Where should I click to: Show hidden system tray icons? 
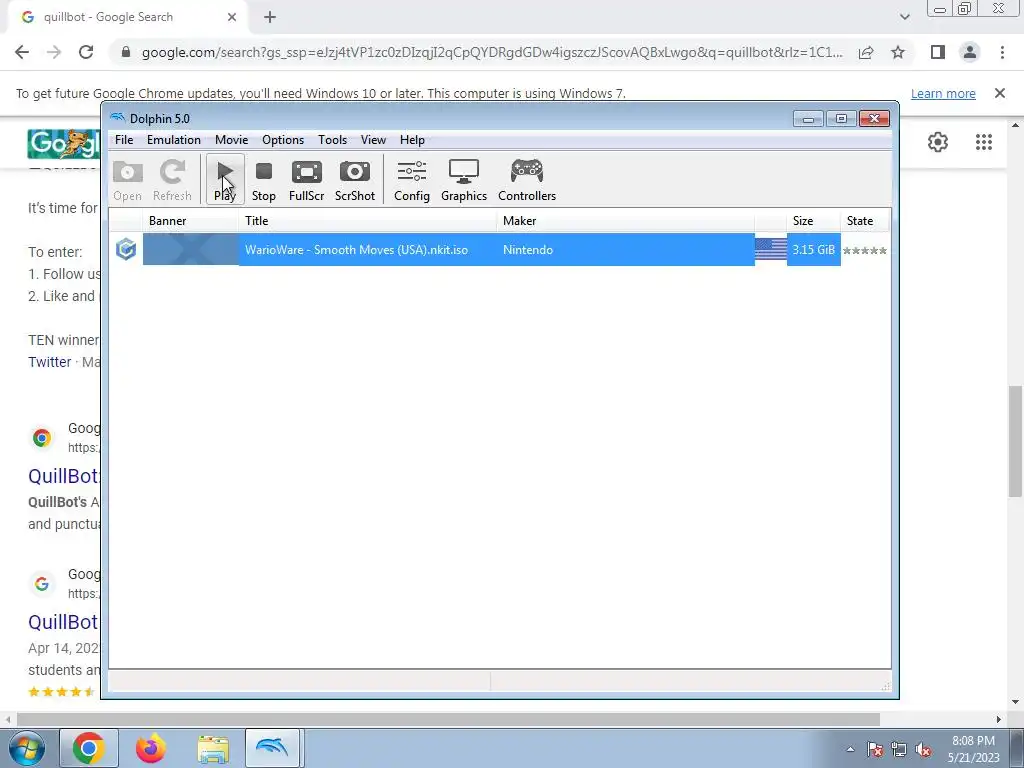(850, 749)
